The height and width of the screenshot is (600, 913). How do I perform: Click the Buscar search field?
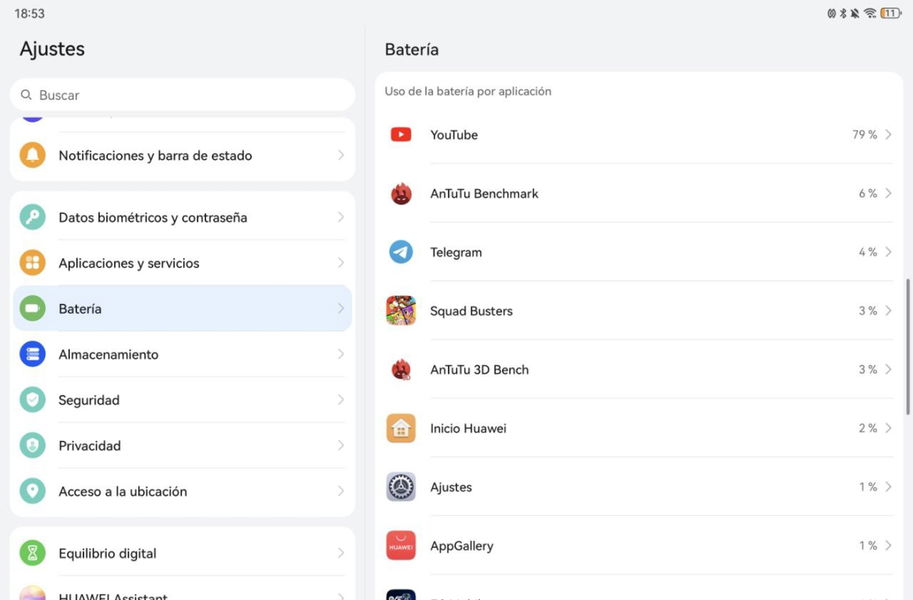182,95
